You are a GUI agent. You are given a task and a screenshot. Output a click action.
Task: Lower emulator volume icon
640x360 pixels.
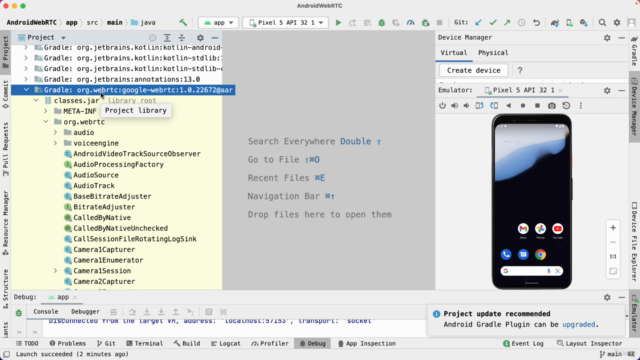click(x=467, y=106)
